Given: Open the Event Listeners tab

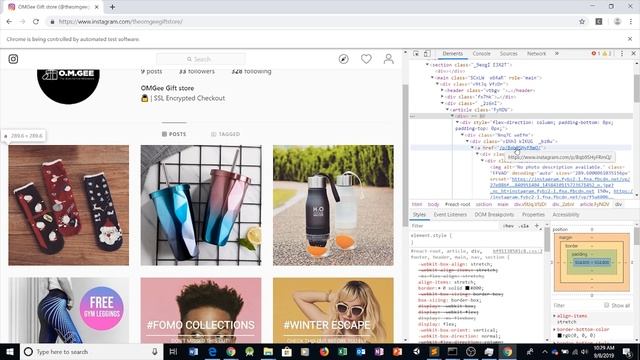Looking at the screenshot, I should [450, 215].
